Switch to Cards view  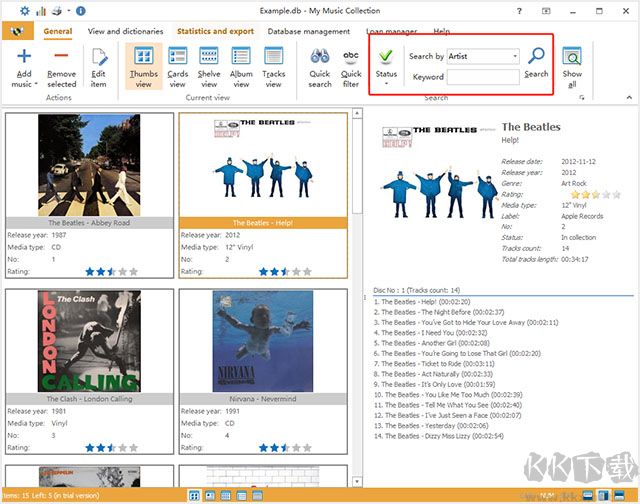(177, 66)
